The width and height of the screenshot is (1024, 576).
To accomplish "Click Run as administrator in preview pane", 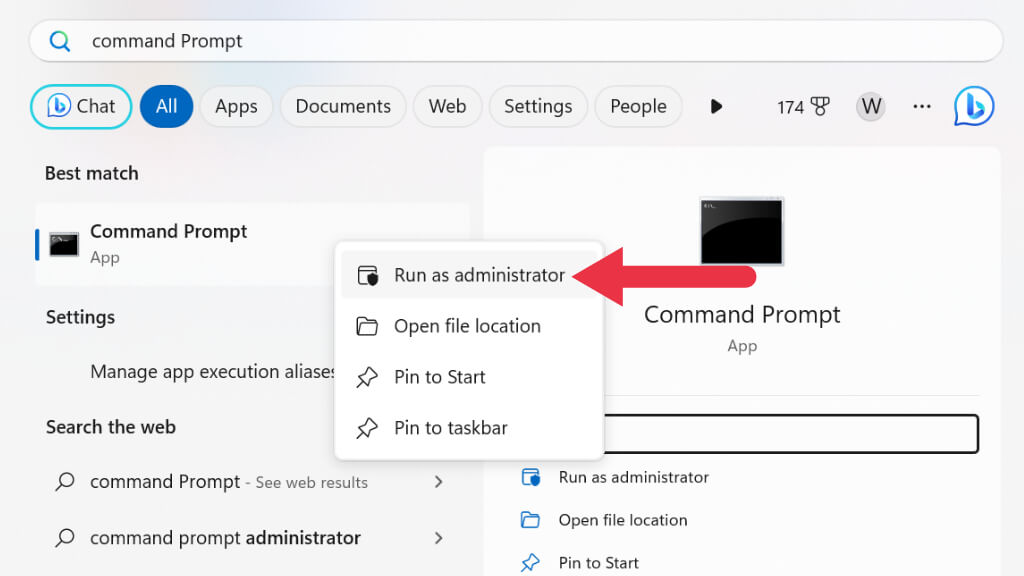I will 633,477.
